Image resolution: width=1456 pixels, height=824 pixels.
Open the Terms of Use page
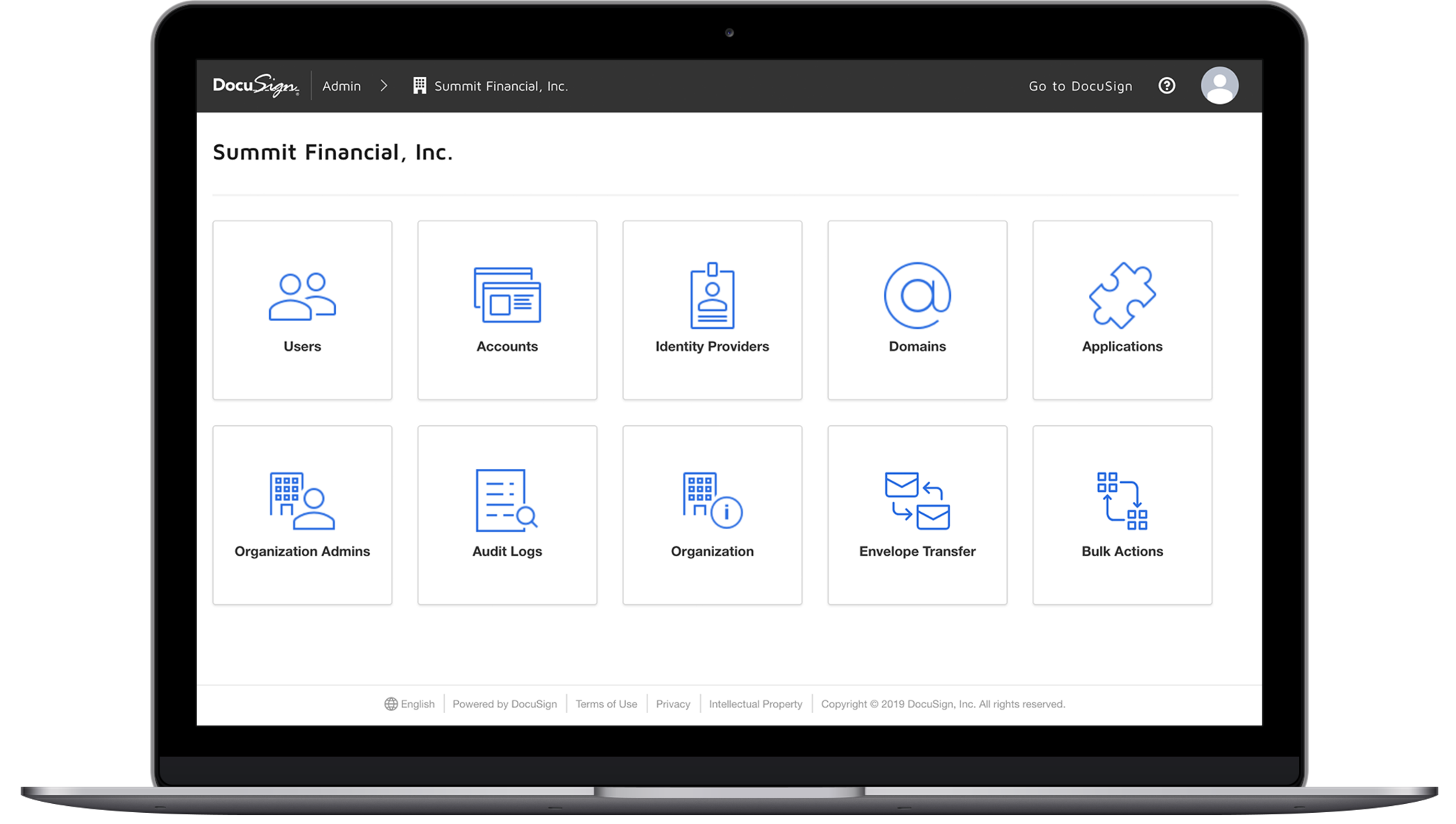606,703
